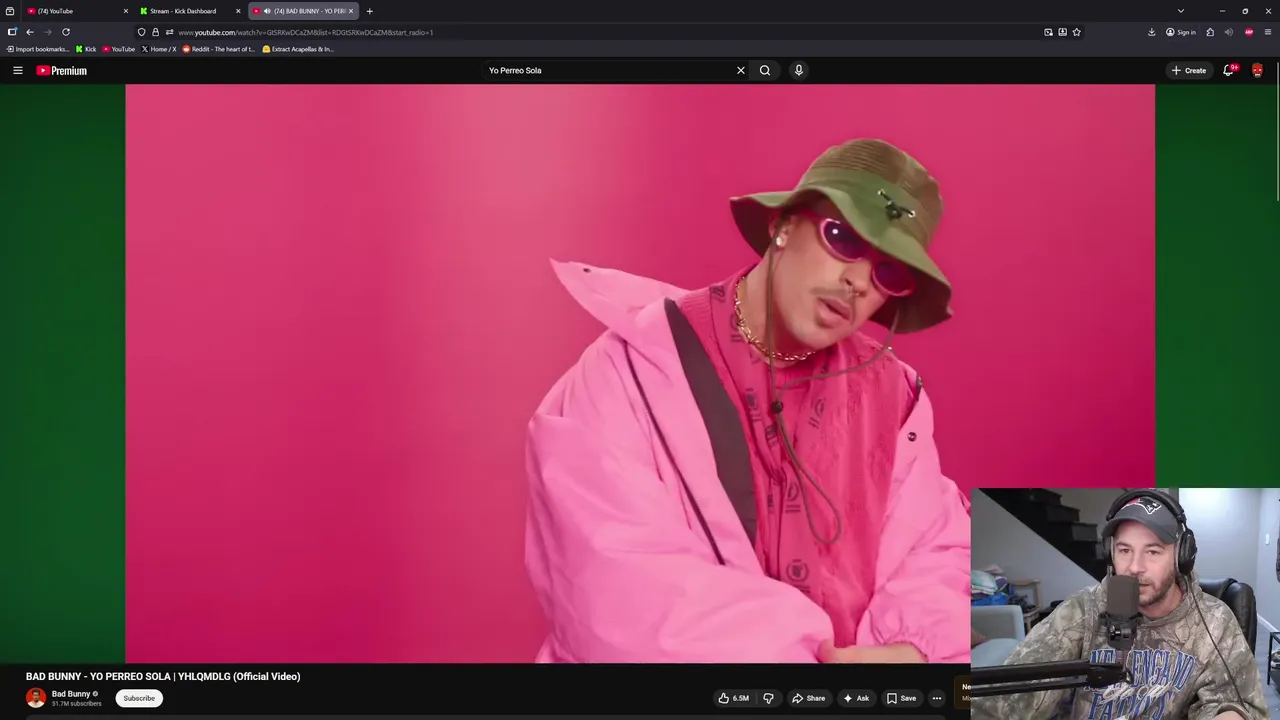The image size is (1280, 720).
Task: Click the install site icon in address bar
Action: [1062, 32]
